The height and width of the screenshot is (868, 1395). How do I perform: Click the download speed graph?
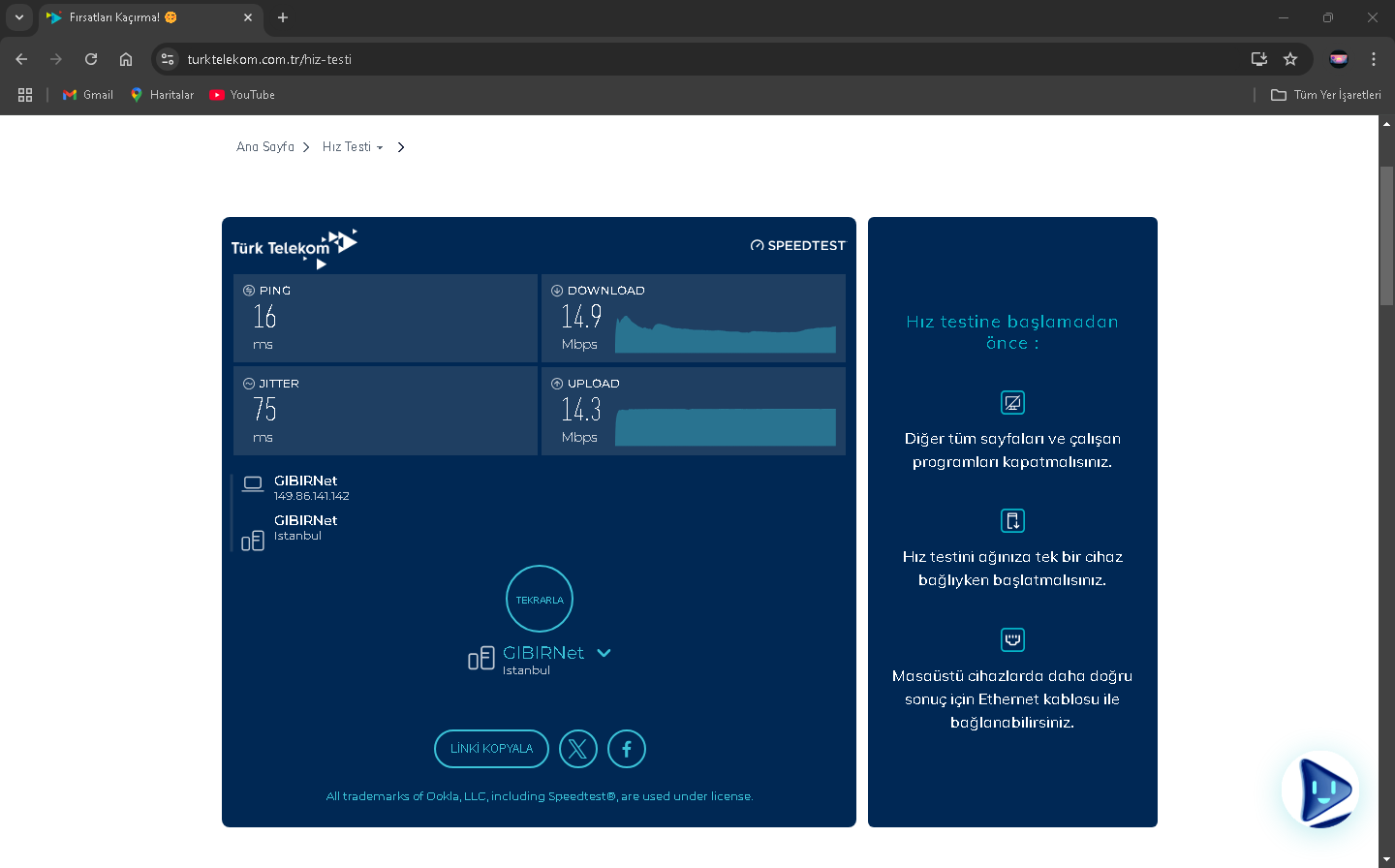(x=726, y=334)
